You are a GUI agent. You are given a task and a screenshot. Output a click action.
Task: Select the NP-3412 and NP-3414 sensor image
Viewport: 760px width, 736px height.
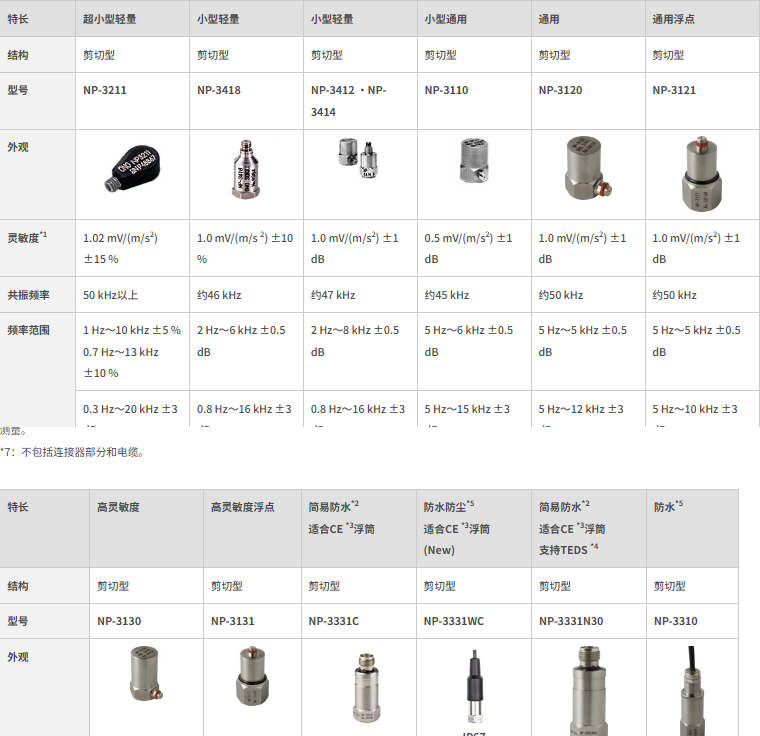point(358,158)
